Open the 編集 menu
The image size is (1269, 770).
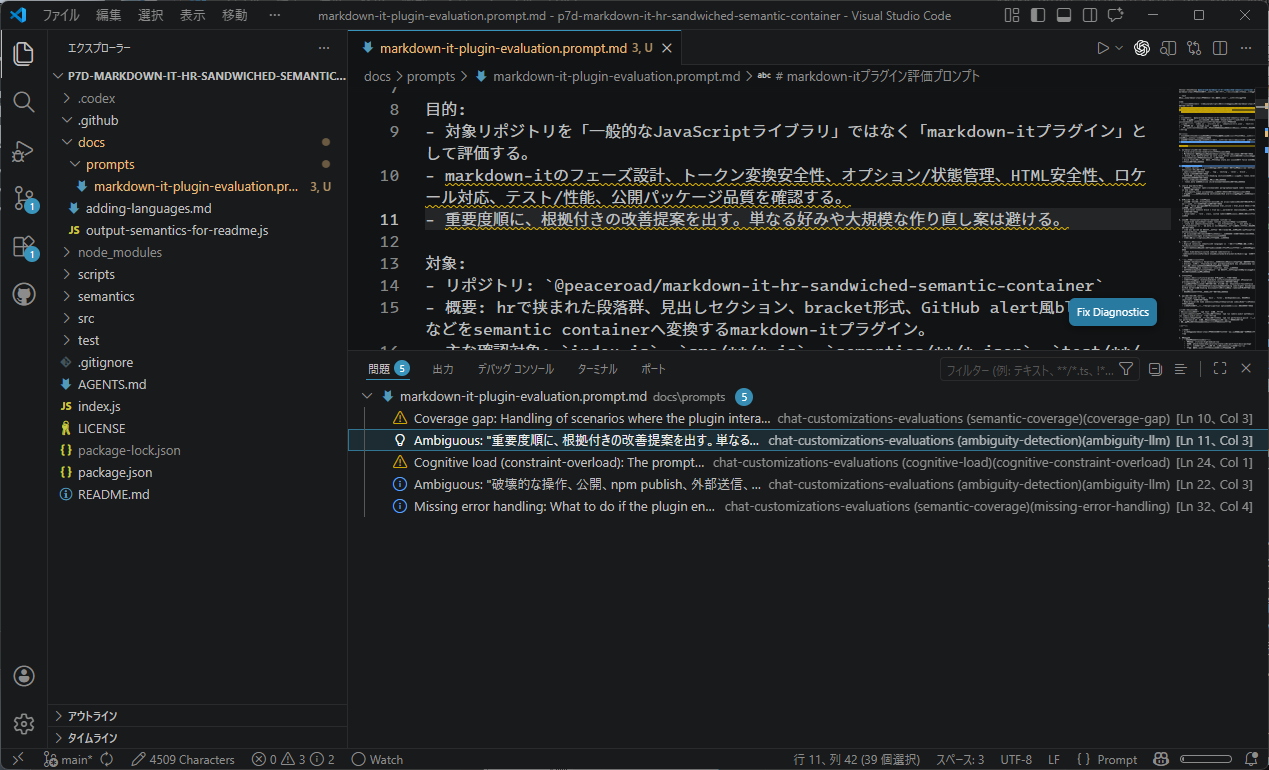pos(110,15)
